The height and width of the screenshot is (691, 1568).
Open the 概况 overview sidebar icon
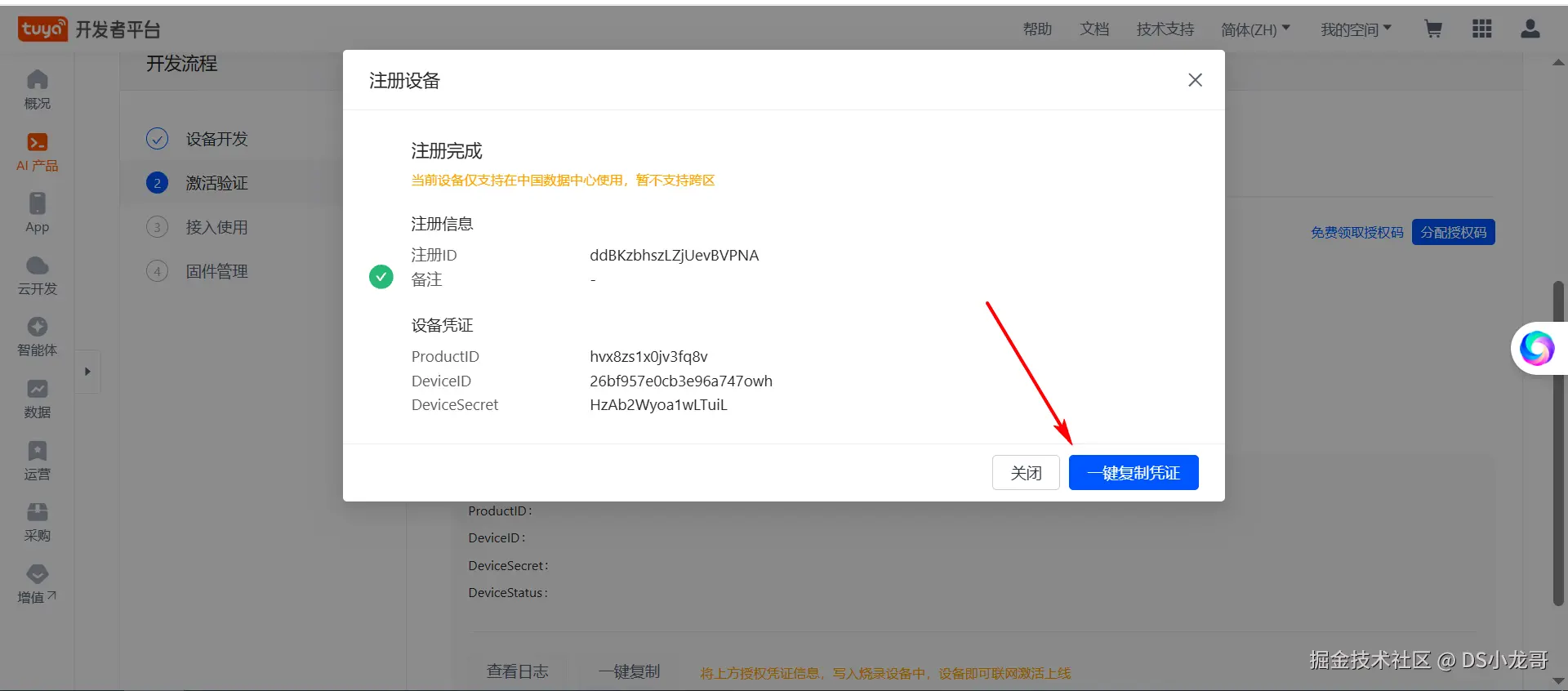point(38,89)
